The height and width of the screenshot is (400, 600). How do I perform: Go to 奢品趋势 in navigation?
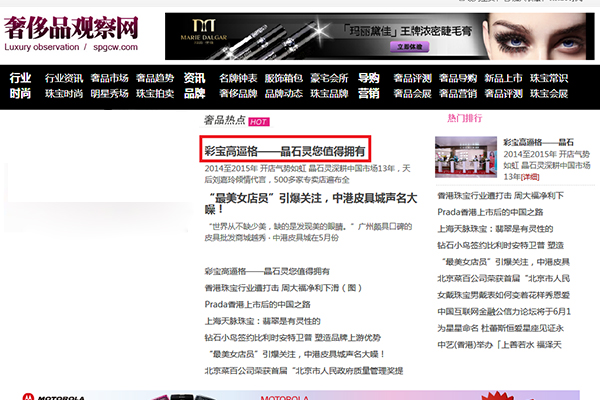pos(155,78)
